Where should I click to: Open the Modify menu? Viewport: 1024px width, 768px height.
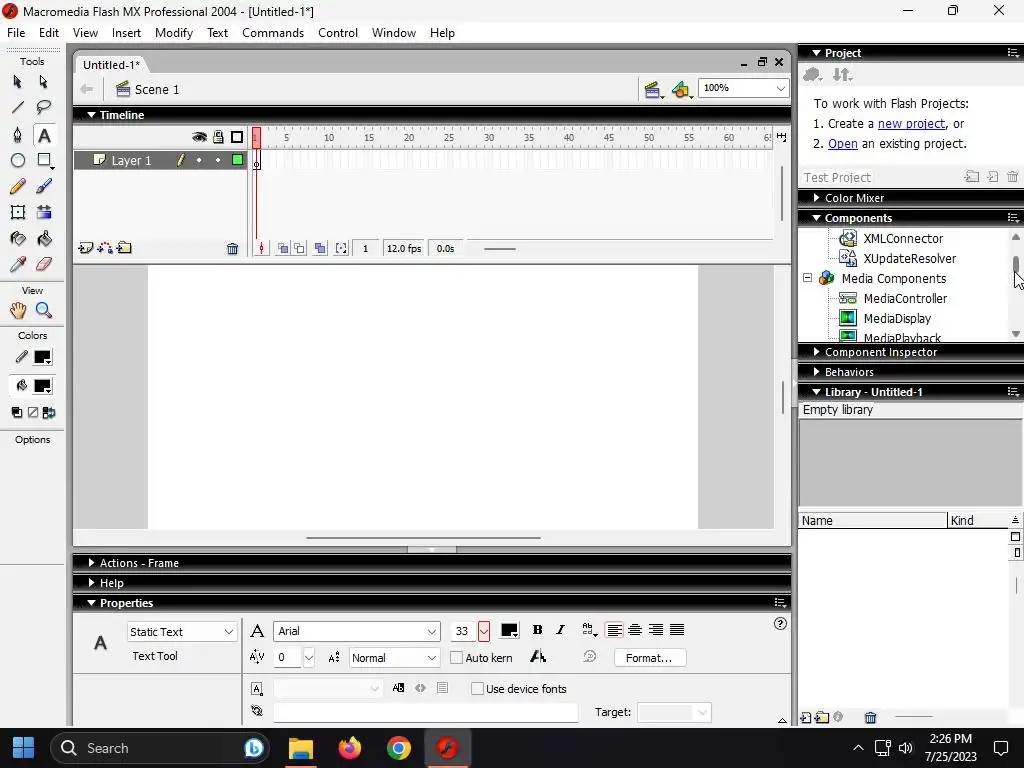(174, 33)
